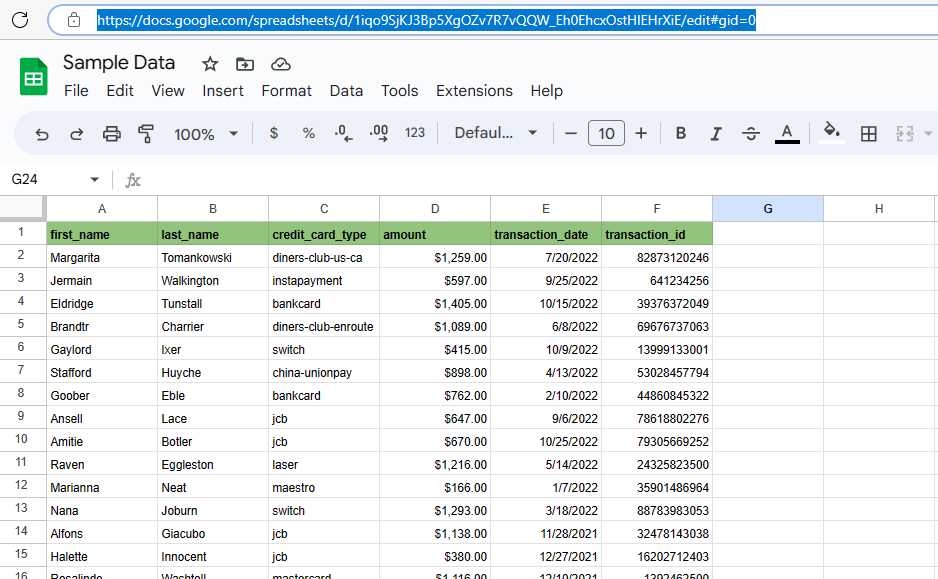Select column D header
Viewport: 938px width, 579px height.
[435, 209]
